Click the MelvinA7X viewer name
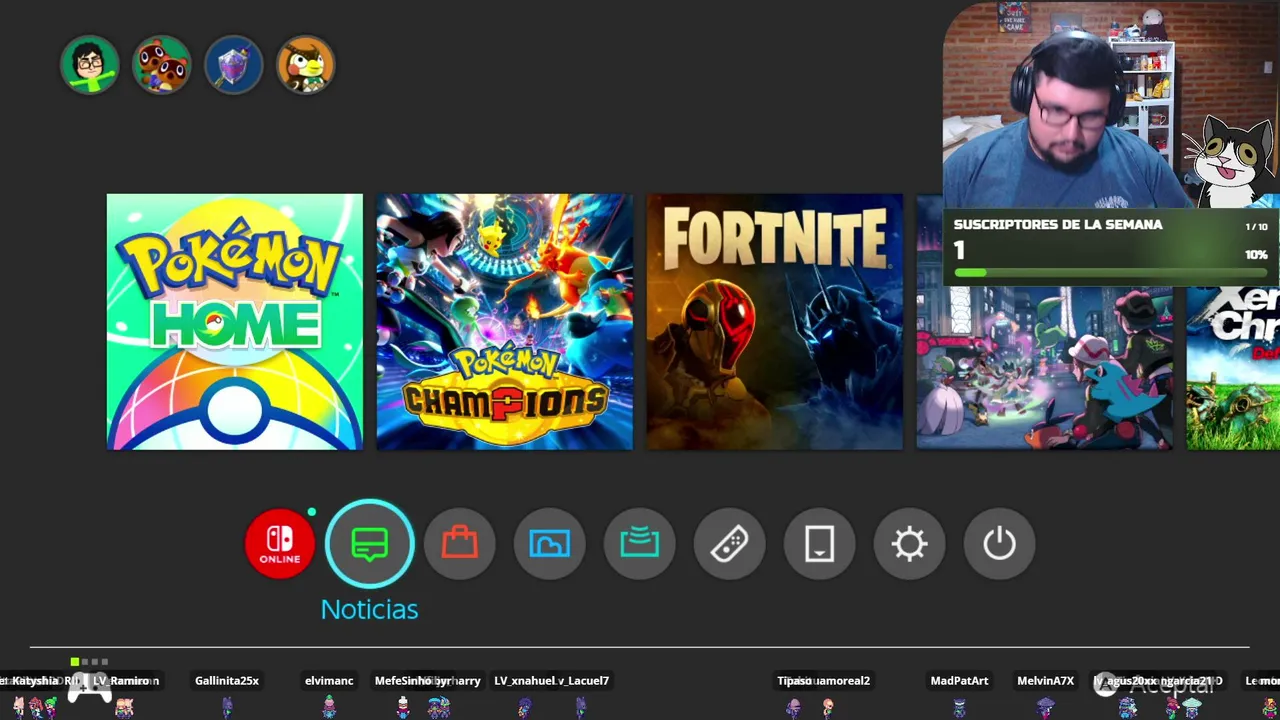 tap(1045, 681)
